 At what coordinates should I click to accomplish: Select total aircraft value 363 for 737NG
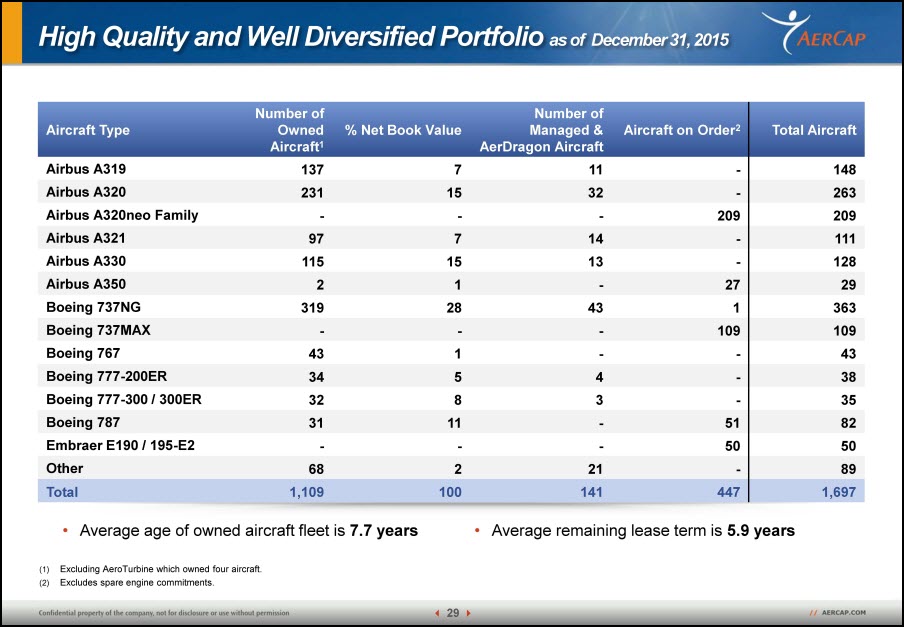click(x=845, y=308)
